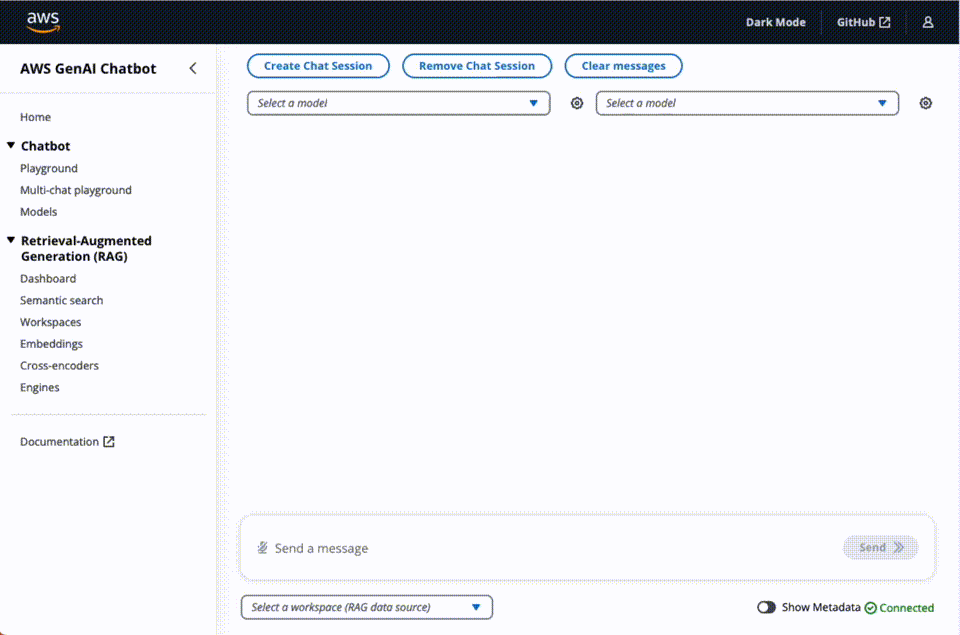Open Semantic search
Screen dimensions: 960x635
pyautogui.click(x=62, y=300)
